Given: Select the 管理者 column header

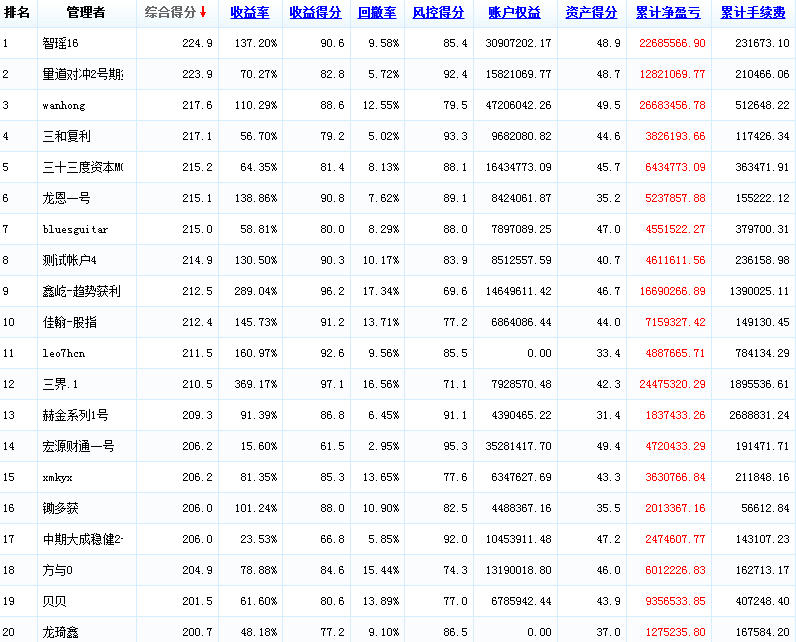Looking at the screenshot, I should point(85,13).
